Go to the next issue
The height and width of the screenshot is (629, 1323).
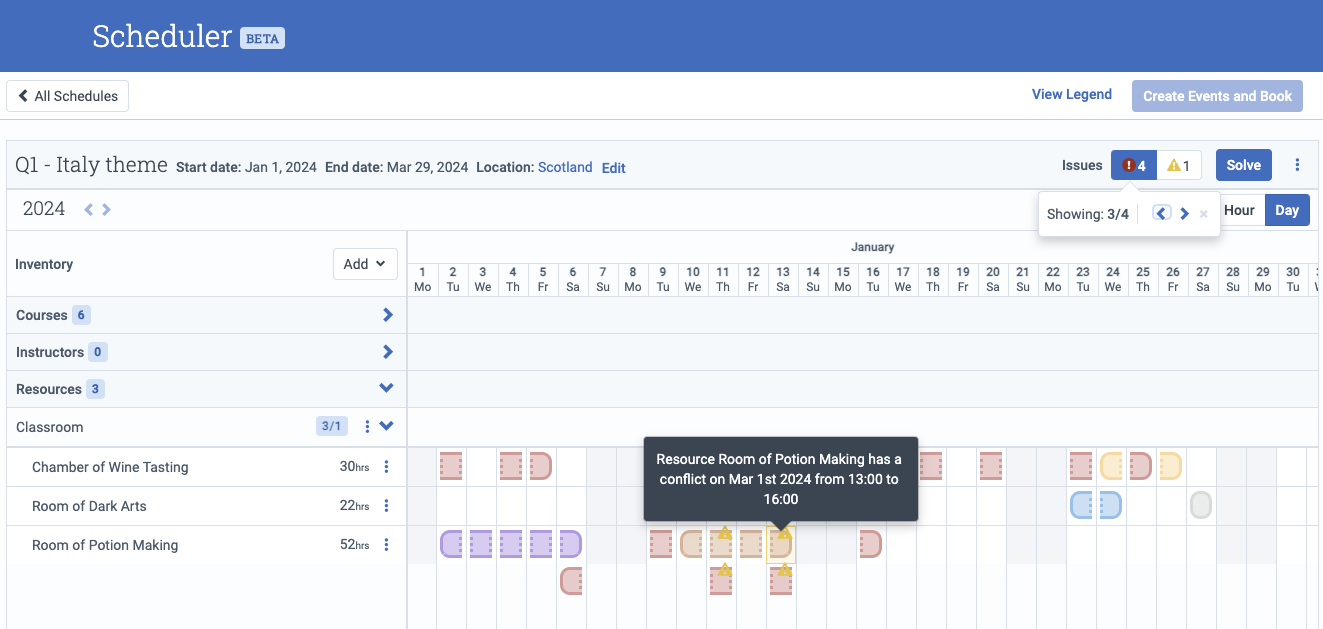[x=1185, y=213]
